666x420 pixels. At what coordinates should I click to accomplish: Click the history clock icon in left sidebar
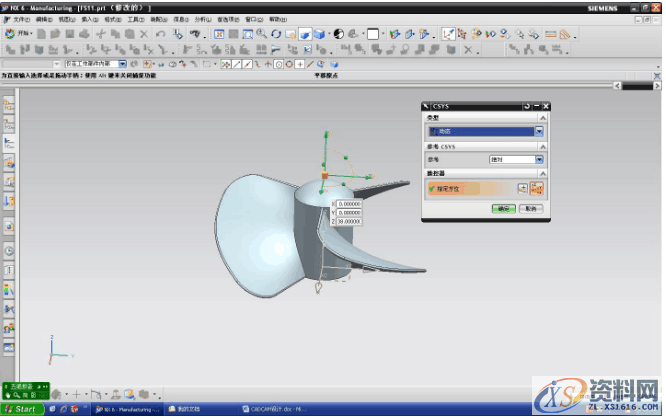point(9,251)
